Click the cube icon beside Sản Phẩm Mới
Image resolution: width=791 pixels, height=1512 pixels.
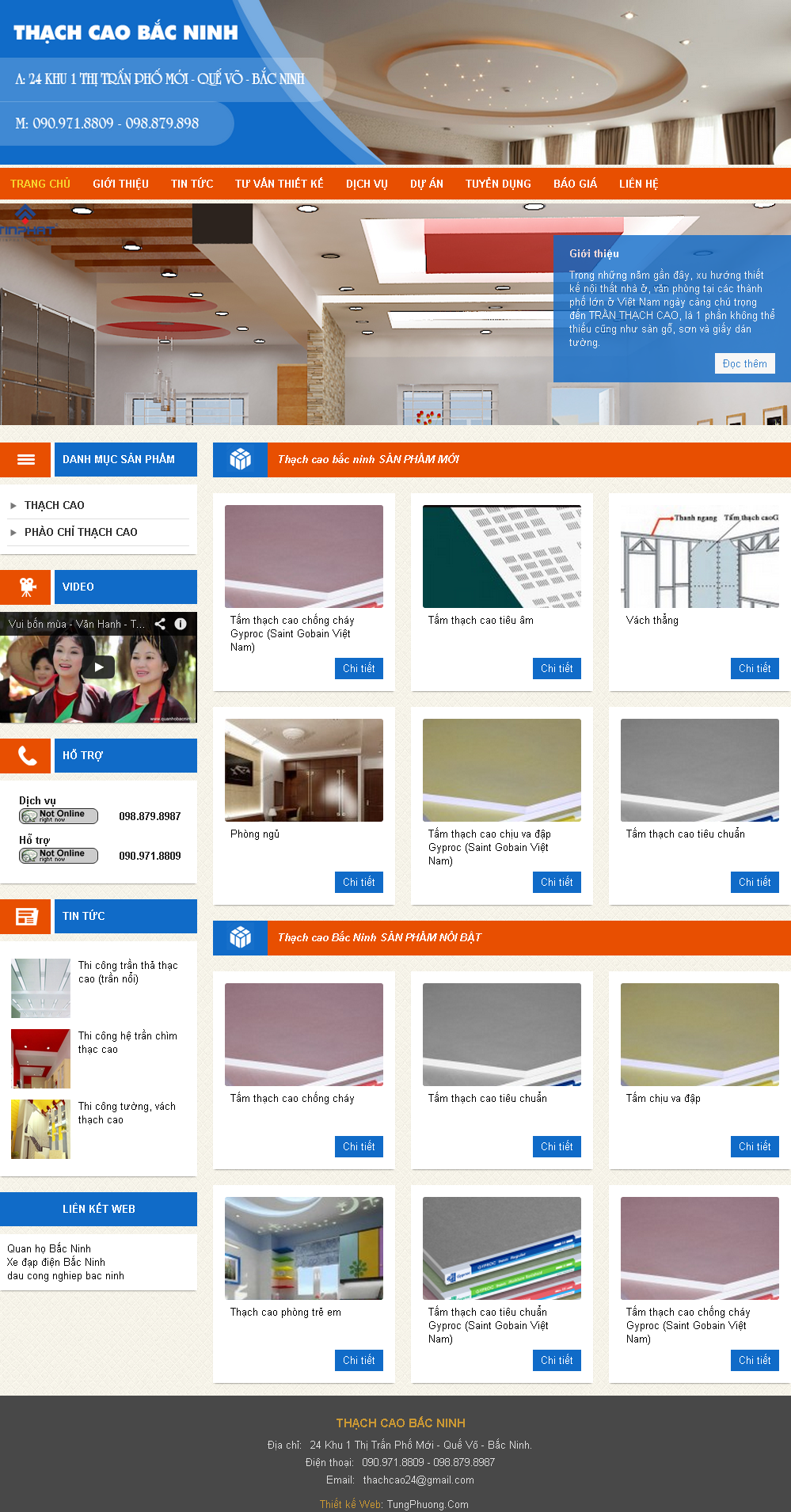[x=240, y=460]
